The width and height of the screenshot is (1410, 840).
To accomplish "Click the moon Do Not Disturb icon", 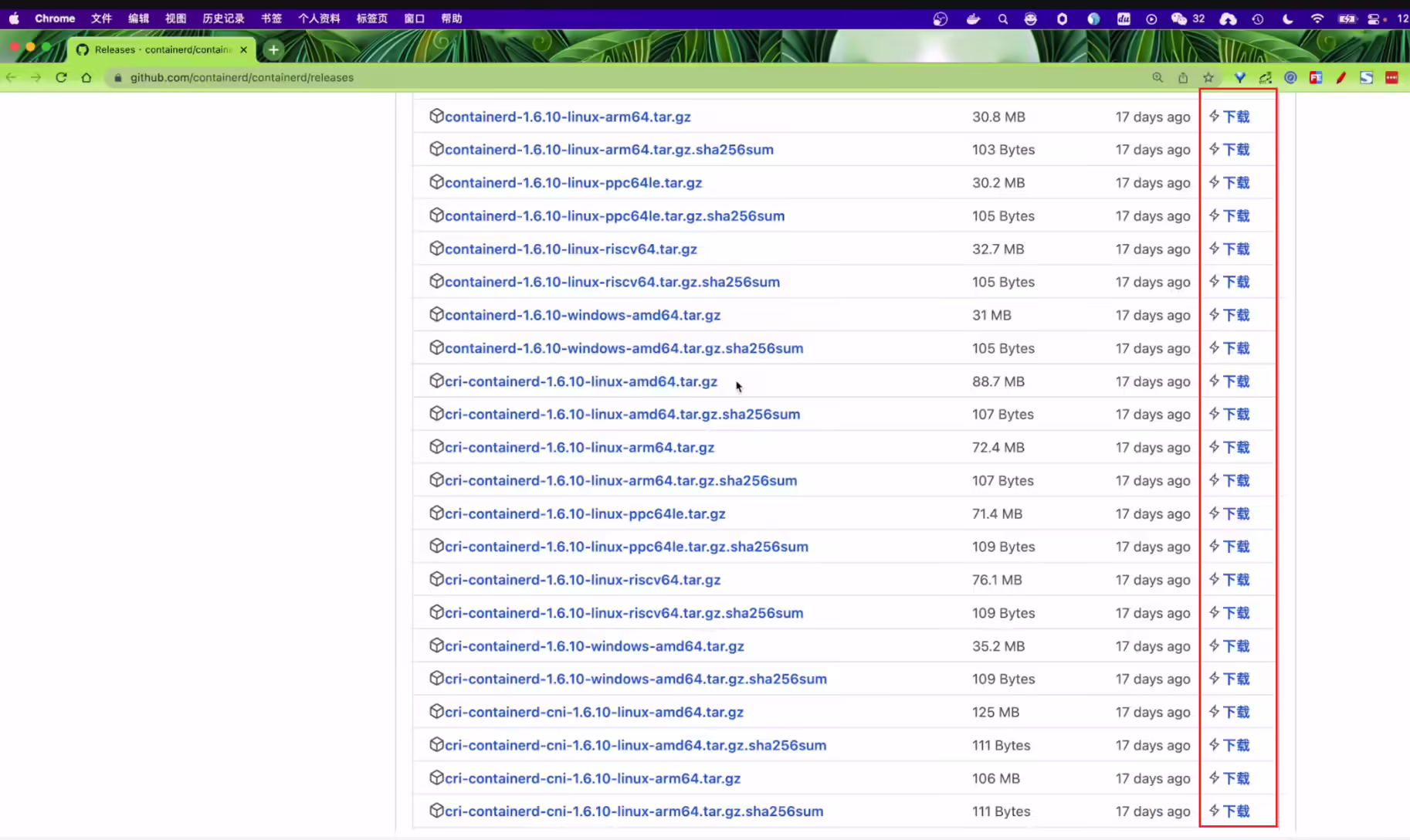I will click(1288, 19).
